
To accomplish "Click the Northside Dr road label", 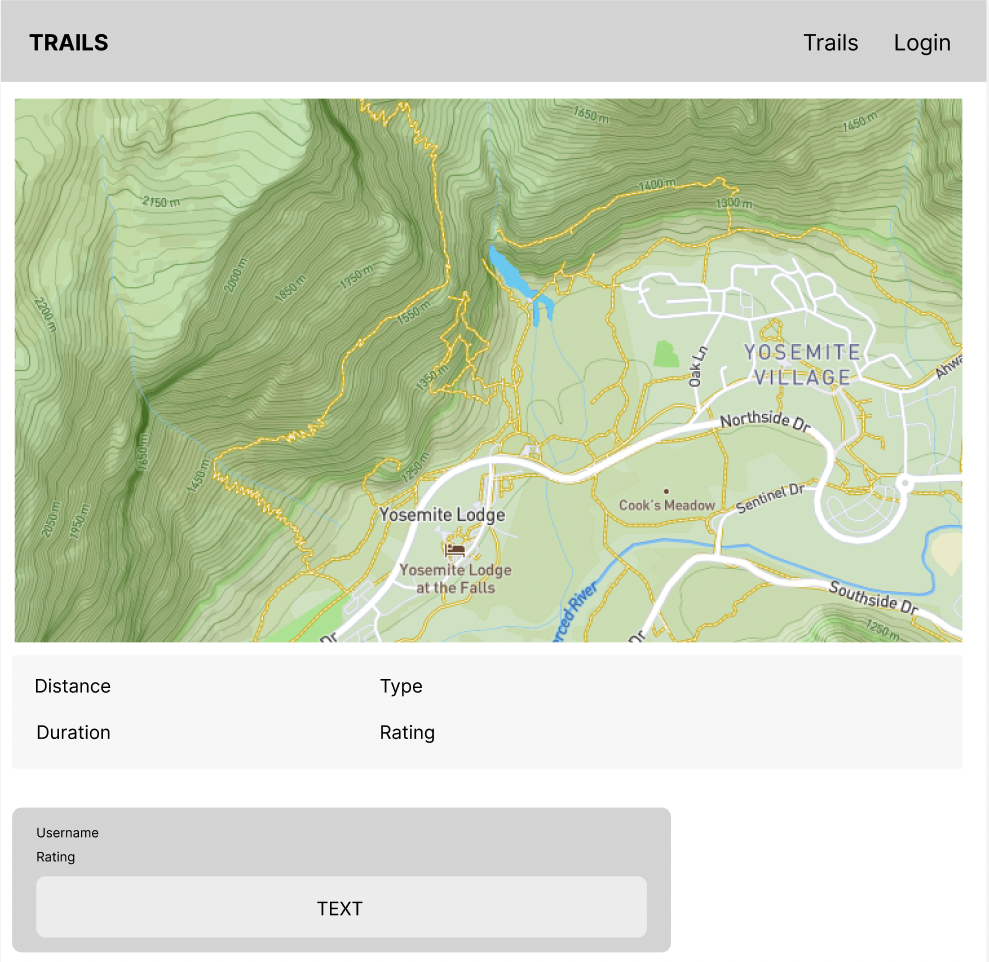I will click(765, 421).
